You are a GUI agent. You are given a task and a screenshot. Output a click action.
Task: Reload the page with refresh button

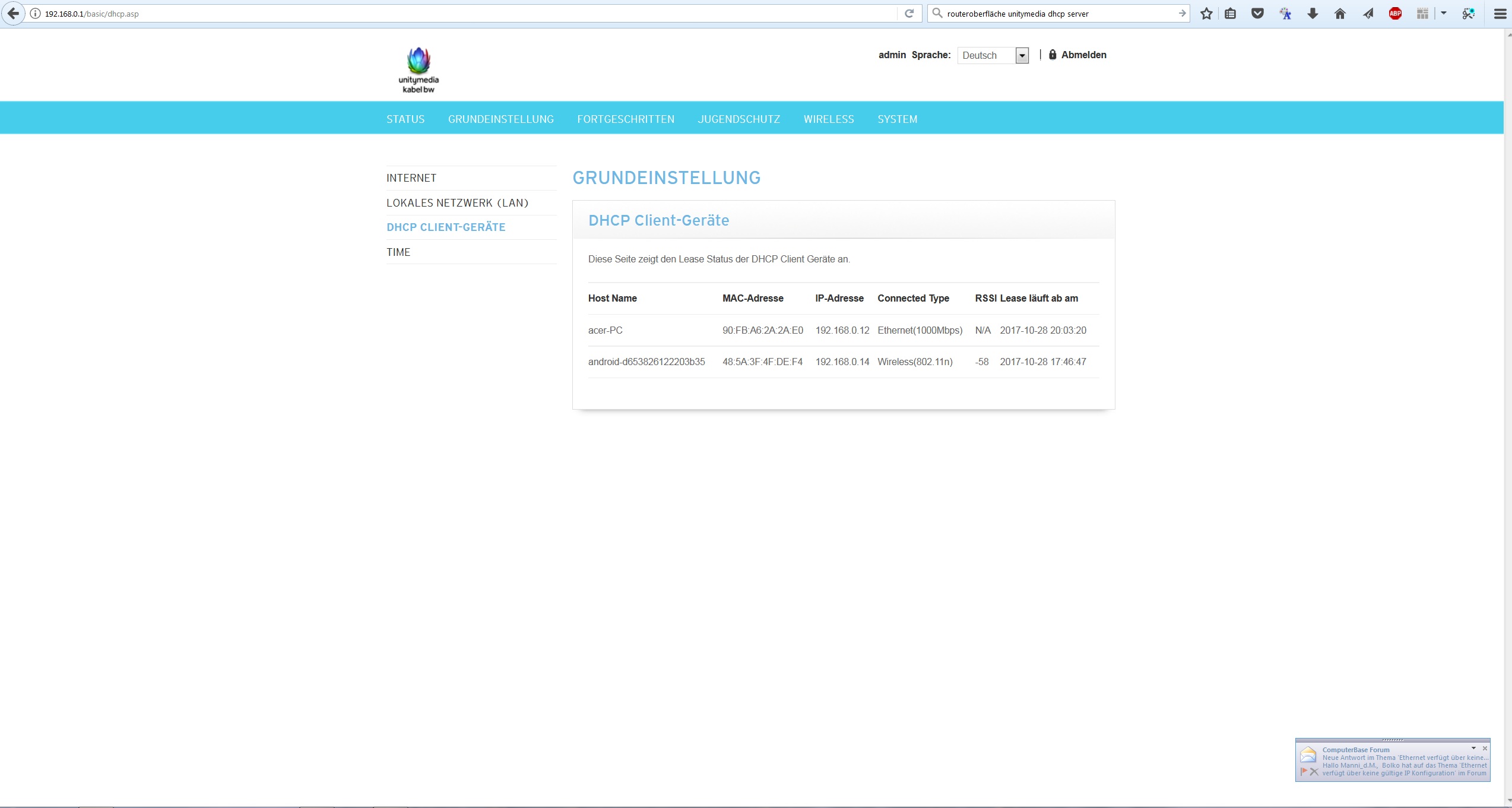tap(909, 13)
